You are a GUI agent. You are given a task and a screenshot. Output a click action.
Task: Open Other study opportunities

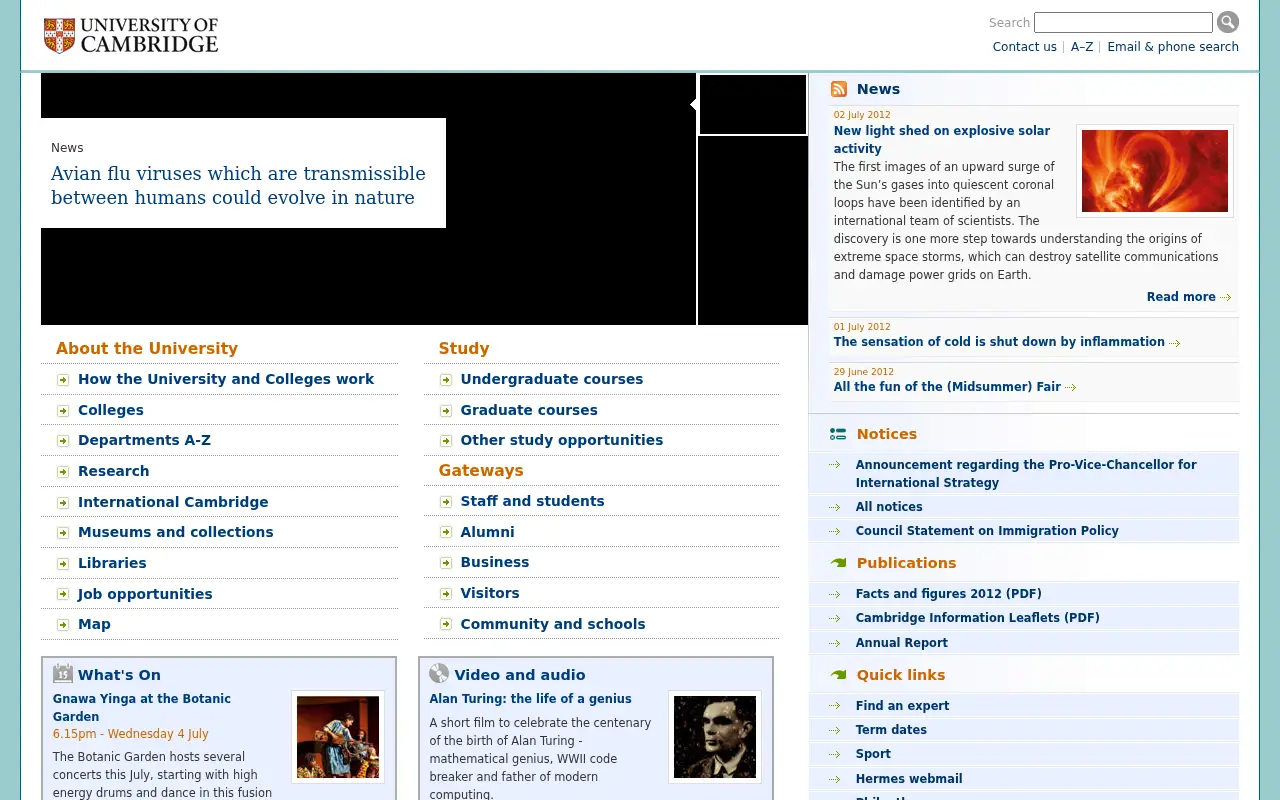pyautogui.click(x=562, y=440)
